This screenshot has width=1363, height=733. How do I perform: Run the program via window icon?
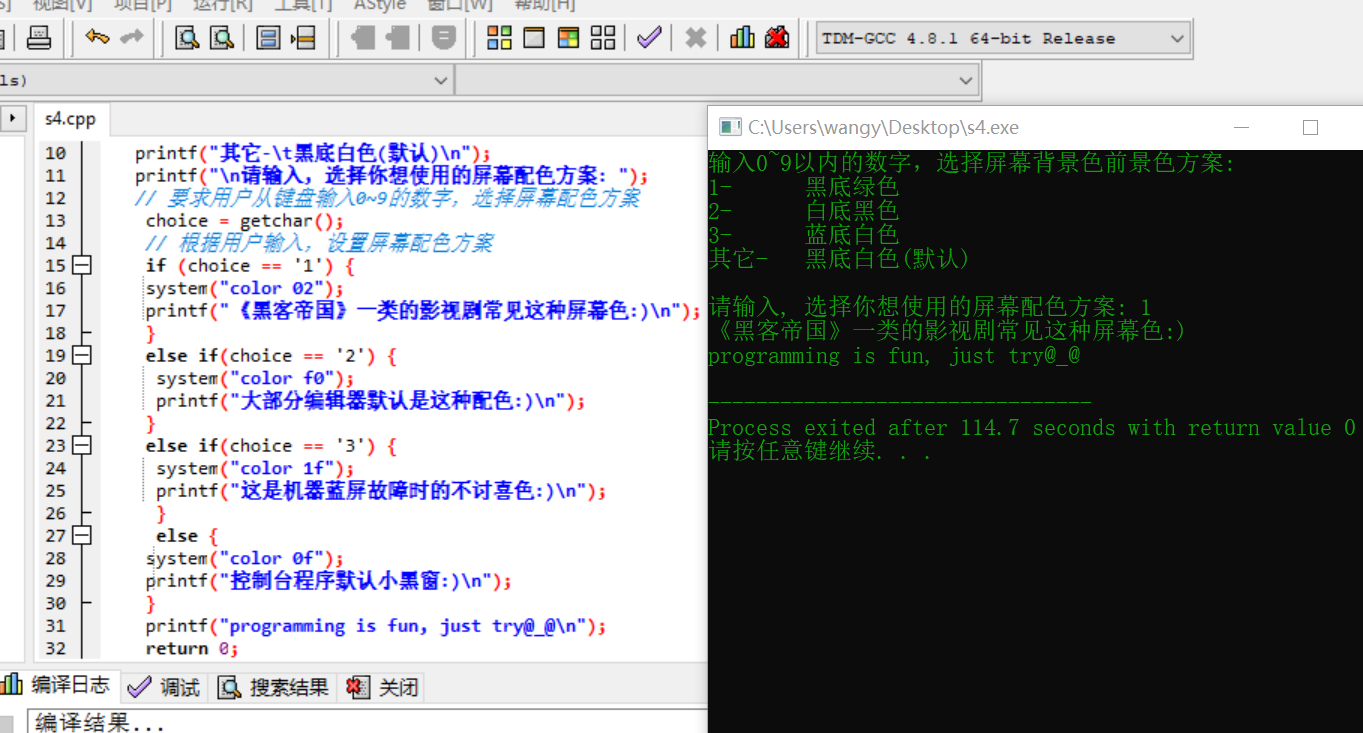[534, 38]
